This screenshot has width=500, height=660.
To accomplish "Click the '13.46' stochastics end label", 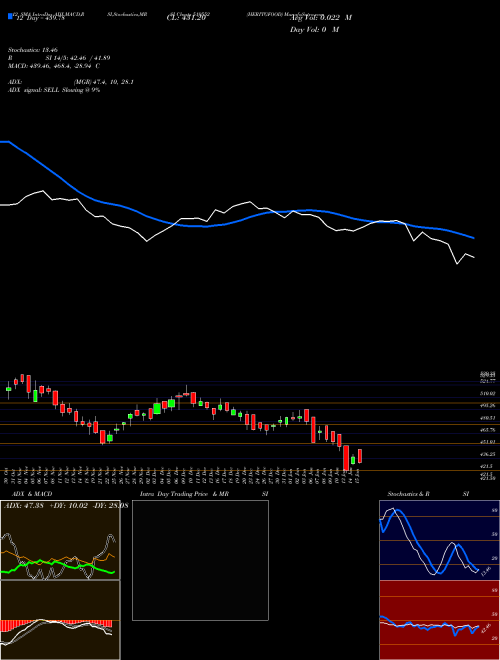I will (485, 571).
